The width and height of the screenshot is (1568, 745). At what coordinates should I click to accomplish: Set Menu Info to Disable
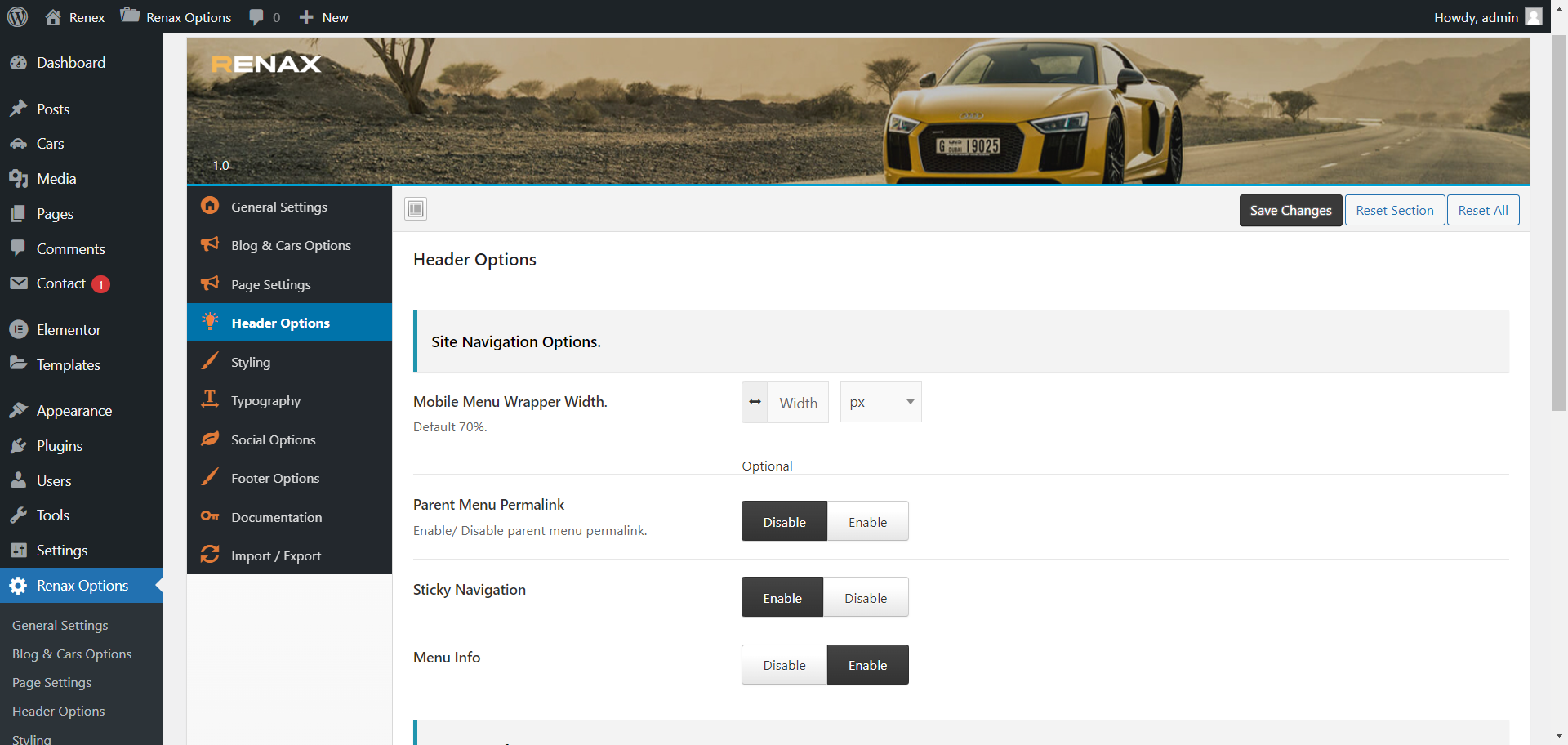(x=784, y=665)
